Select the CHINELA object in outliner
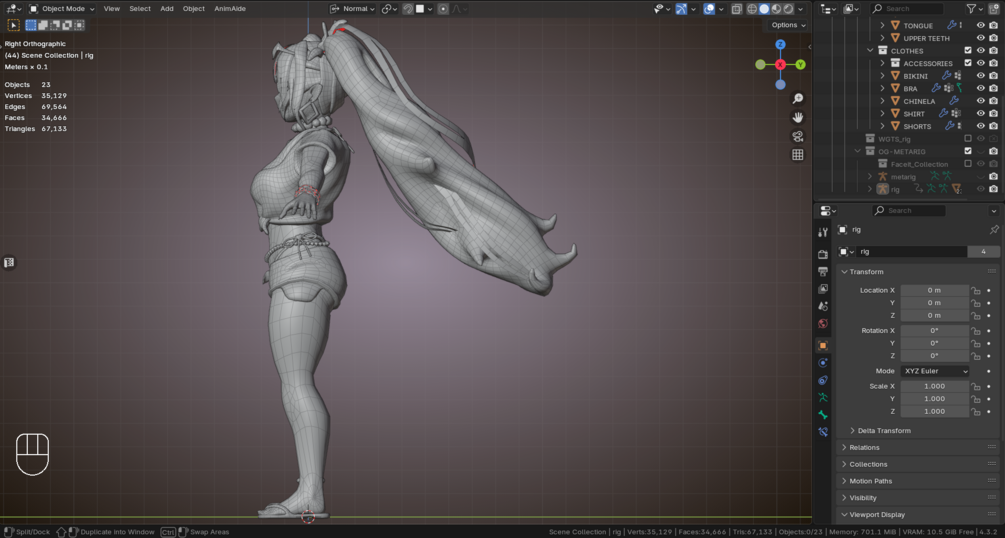The width and height of the screenshot is (1005, 538). pyautogui.click(x=919, y=101)
